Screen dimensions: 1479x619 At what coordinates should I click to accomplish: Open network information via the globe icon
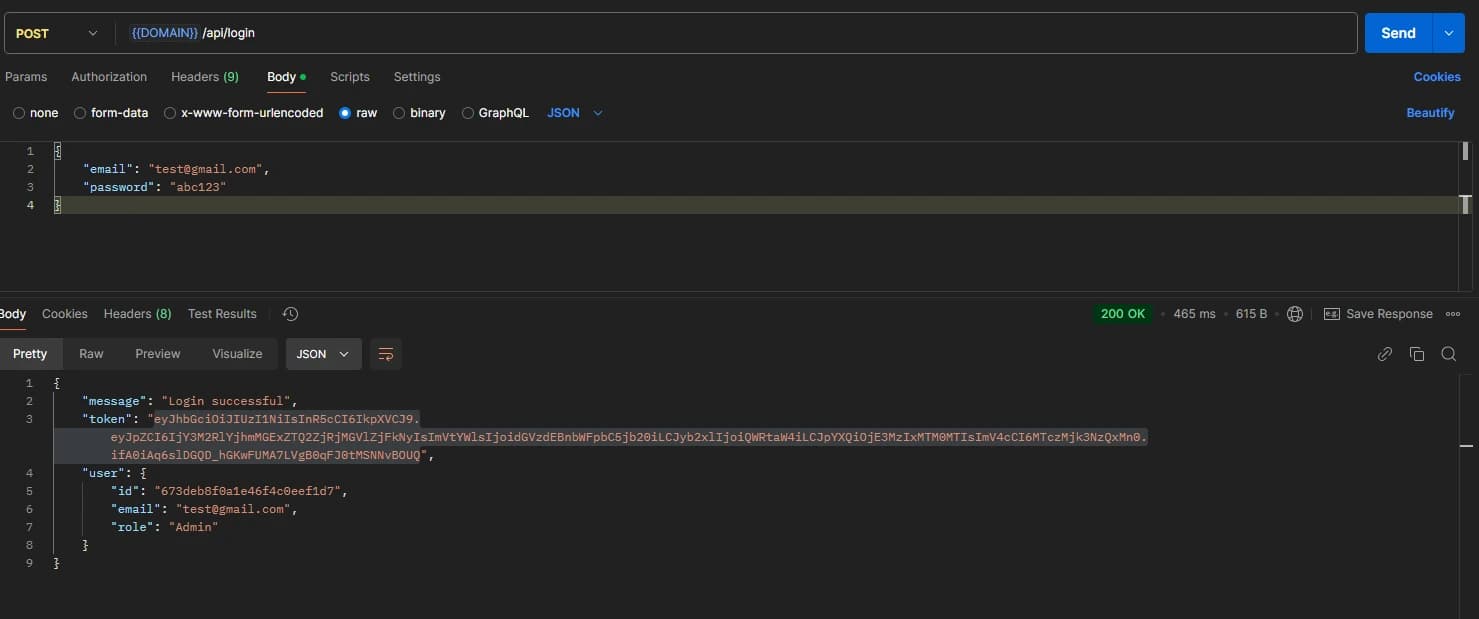click(1295, 313)
